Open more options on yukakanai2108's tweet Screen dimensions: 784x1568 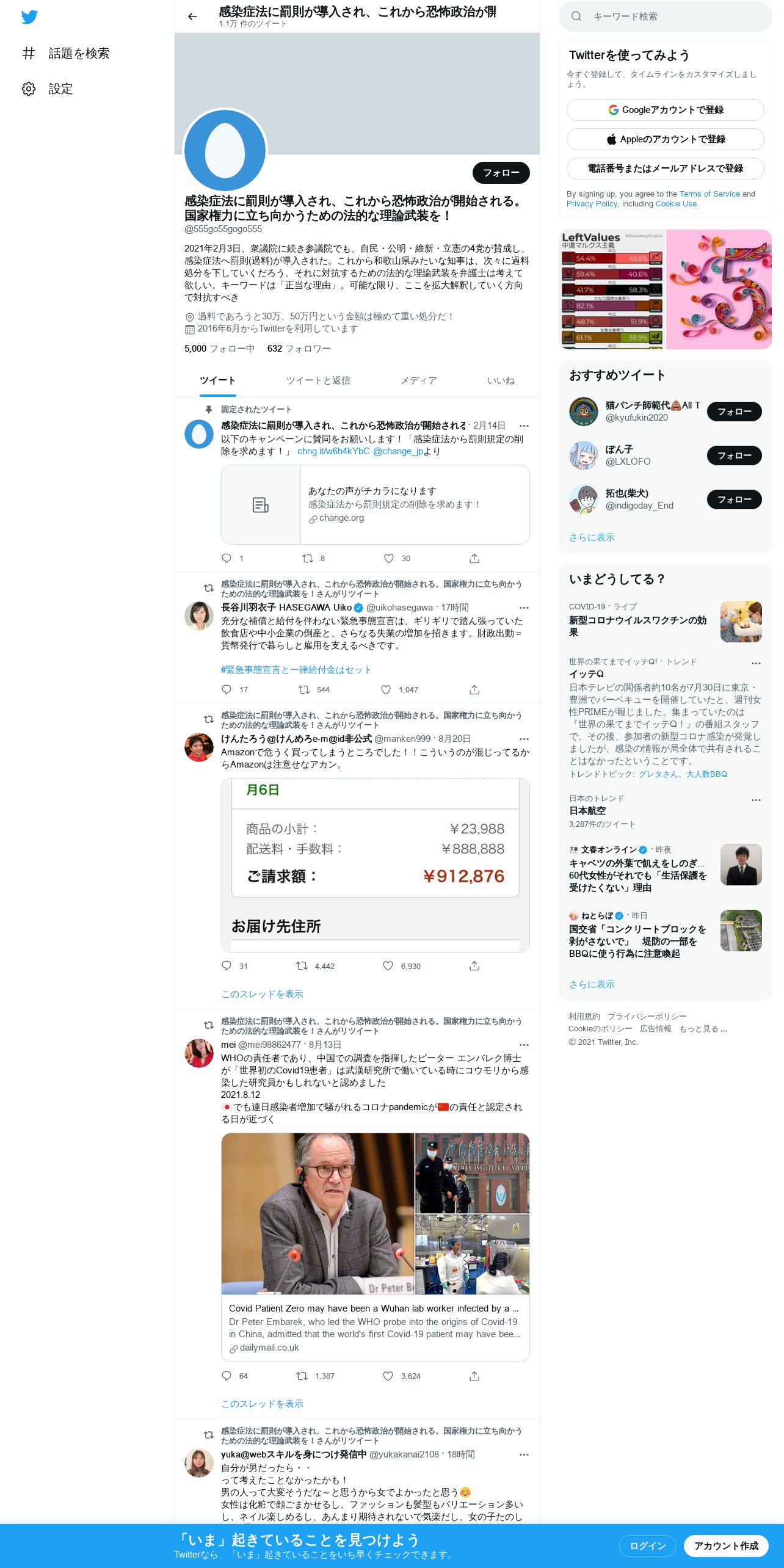point(524,1454)
